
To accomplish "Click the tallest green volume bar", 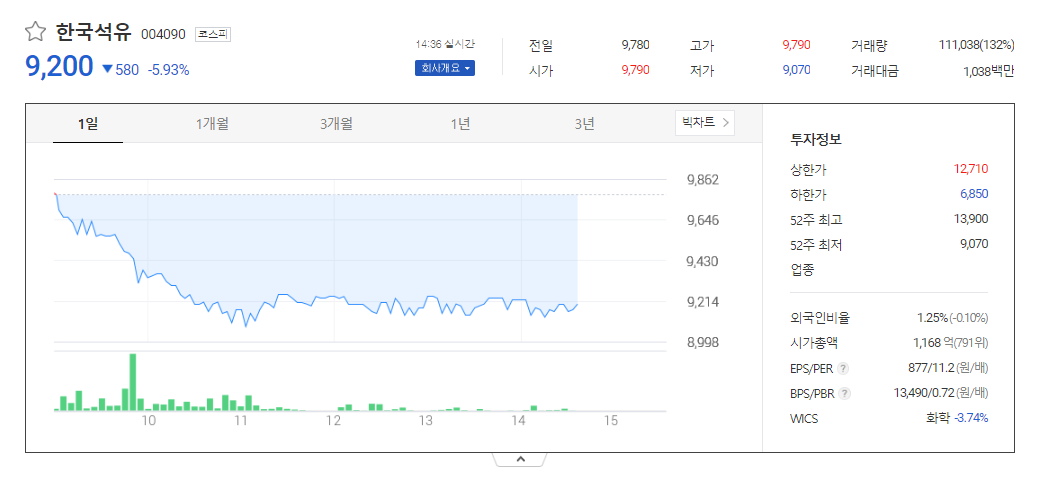I will click(x=132, y=381).
